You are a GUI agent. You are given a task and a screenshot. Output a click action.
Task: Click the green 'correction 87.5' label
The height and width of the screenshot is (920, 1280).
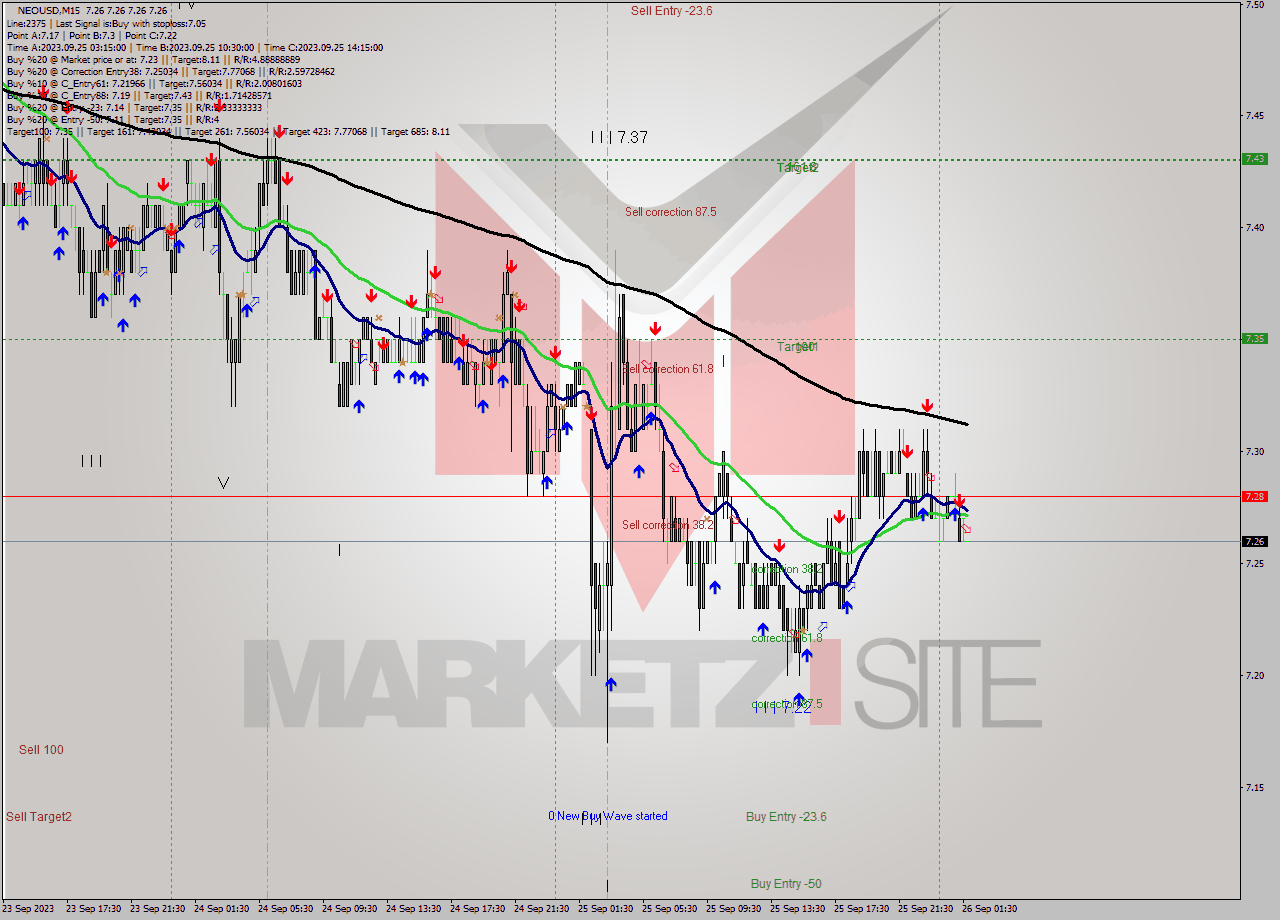pyautogui.click(x=787, y=704)
